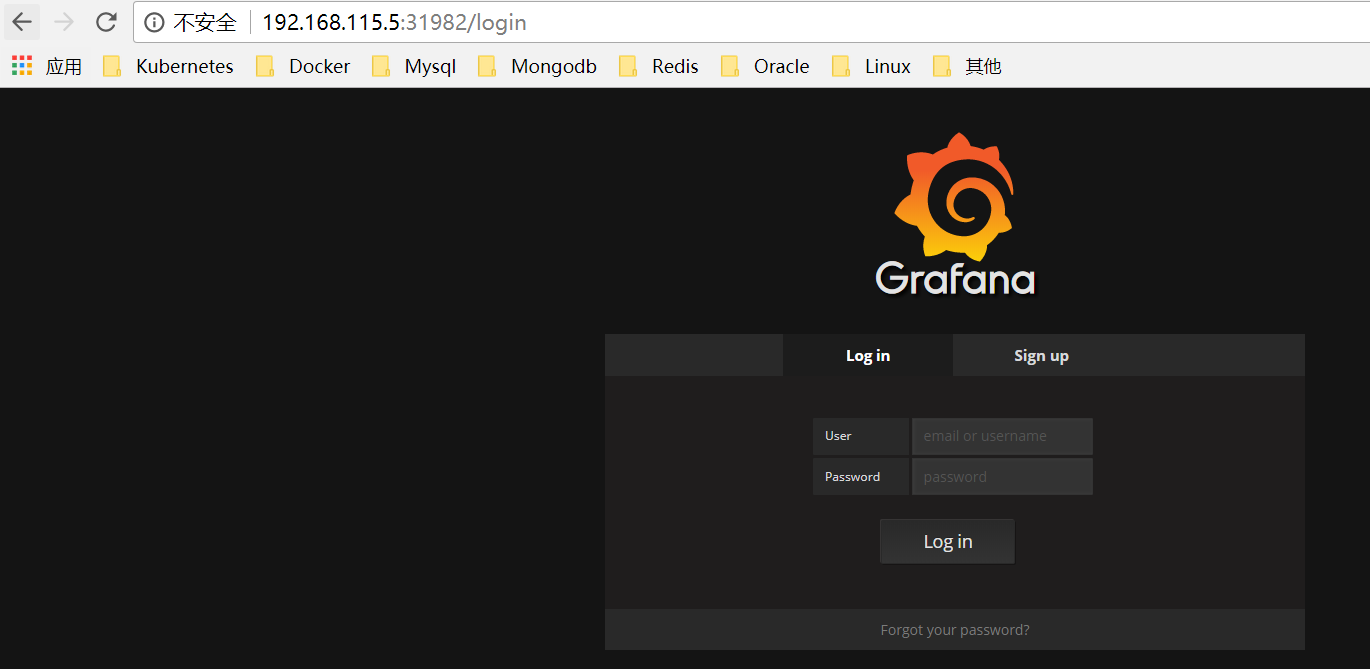
Task: Click the 不安全 security label
Action: [x=205, y=22]
